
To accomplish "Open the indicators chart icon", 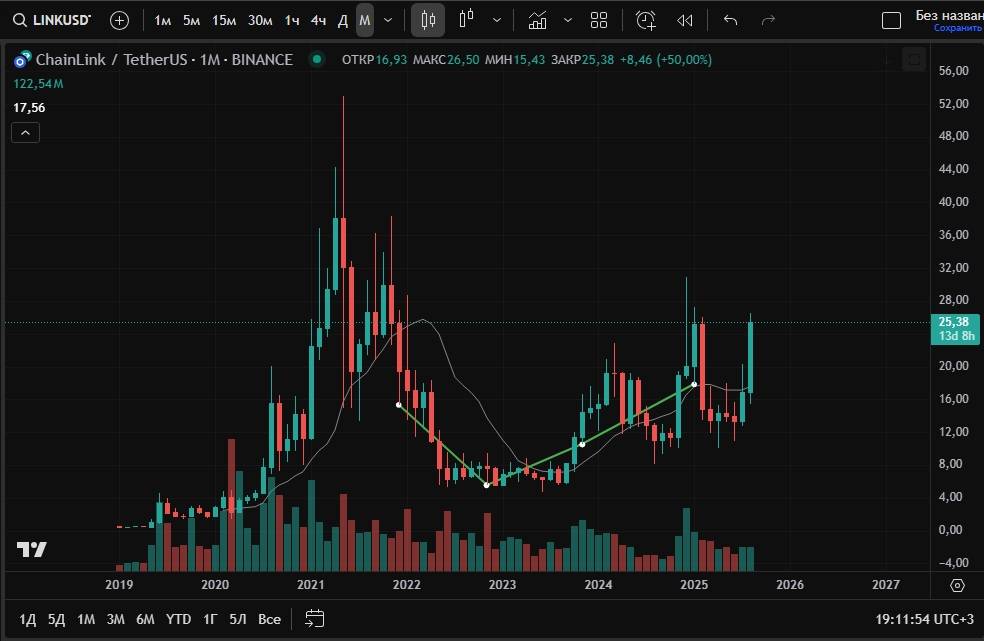I will 538,20.
